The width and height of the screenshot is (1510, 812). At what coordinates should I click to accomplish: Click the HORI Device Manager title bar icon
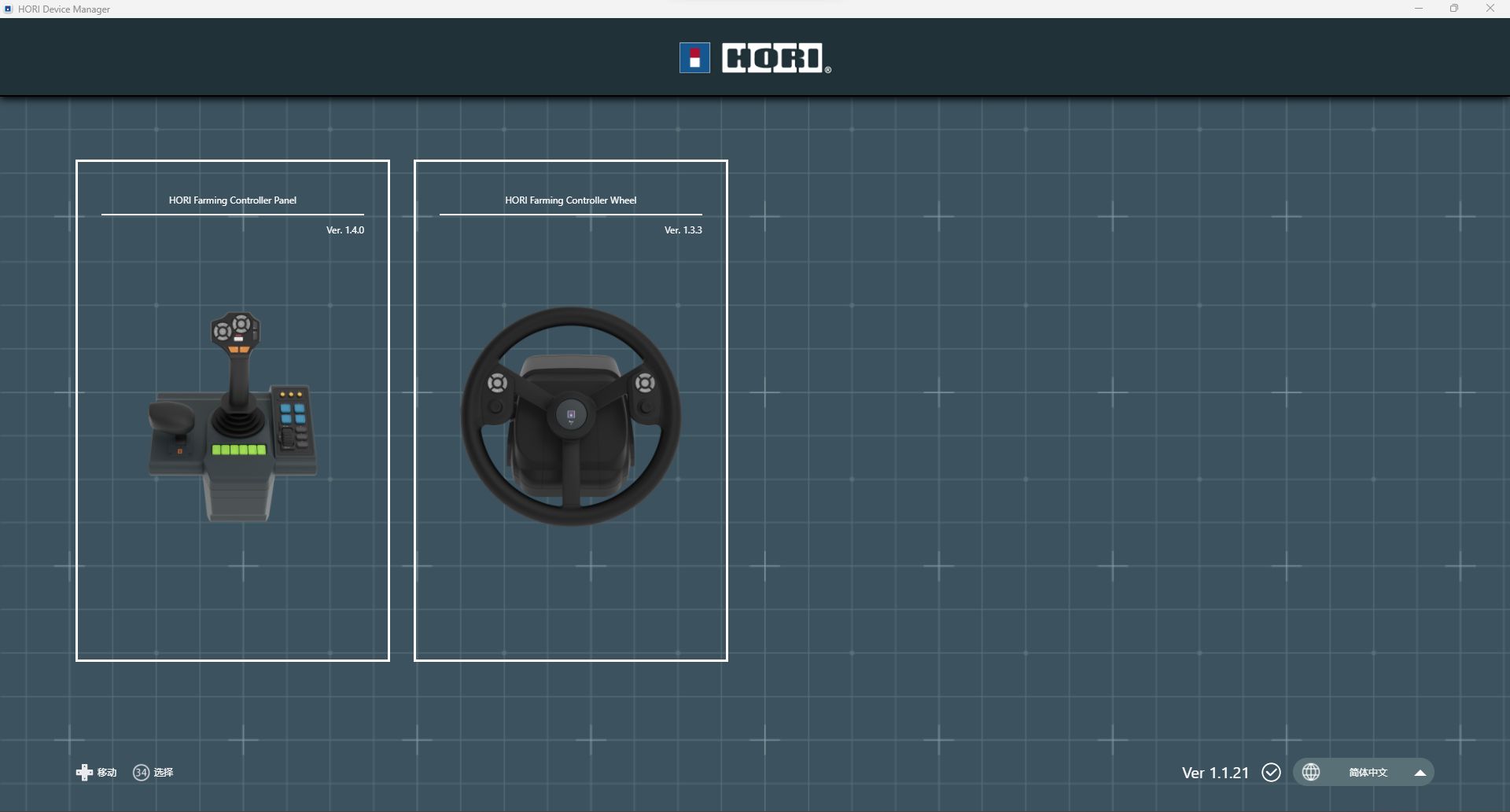click(x=9, y=9)
